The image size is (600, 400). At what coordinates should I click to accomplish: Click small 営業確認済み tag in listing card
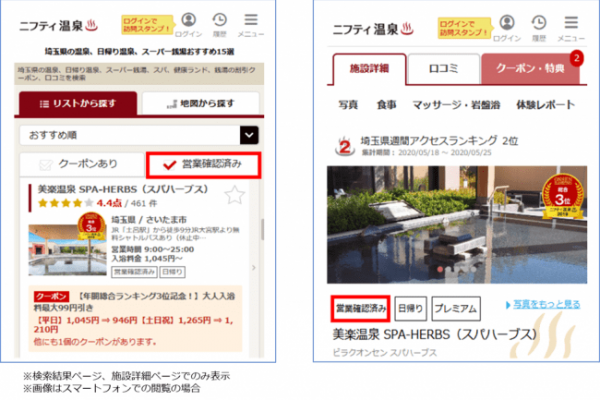point(134,272)
